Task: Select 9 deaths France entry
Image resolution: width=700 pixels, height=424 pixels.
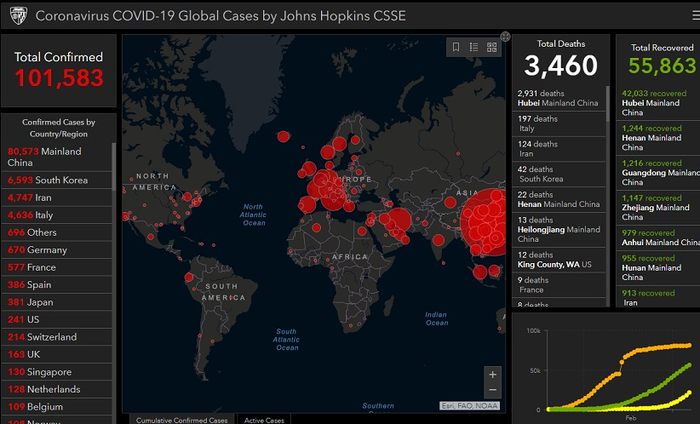Action: [558, 285]
